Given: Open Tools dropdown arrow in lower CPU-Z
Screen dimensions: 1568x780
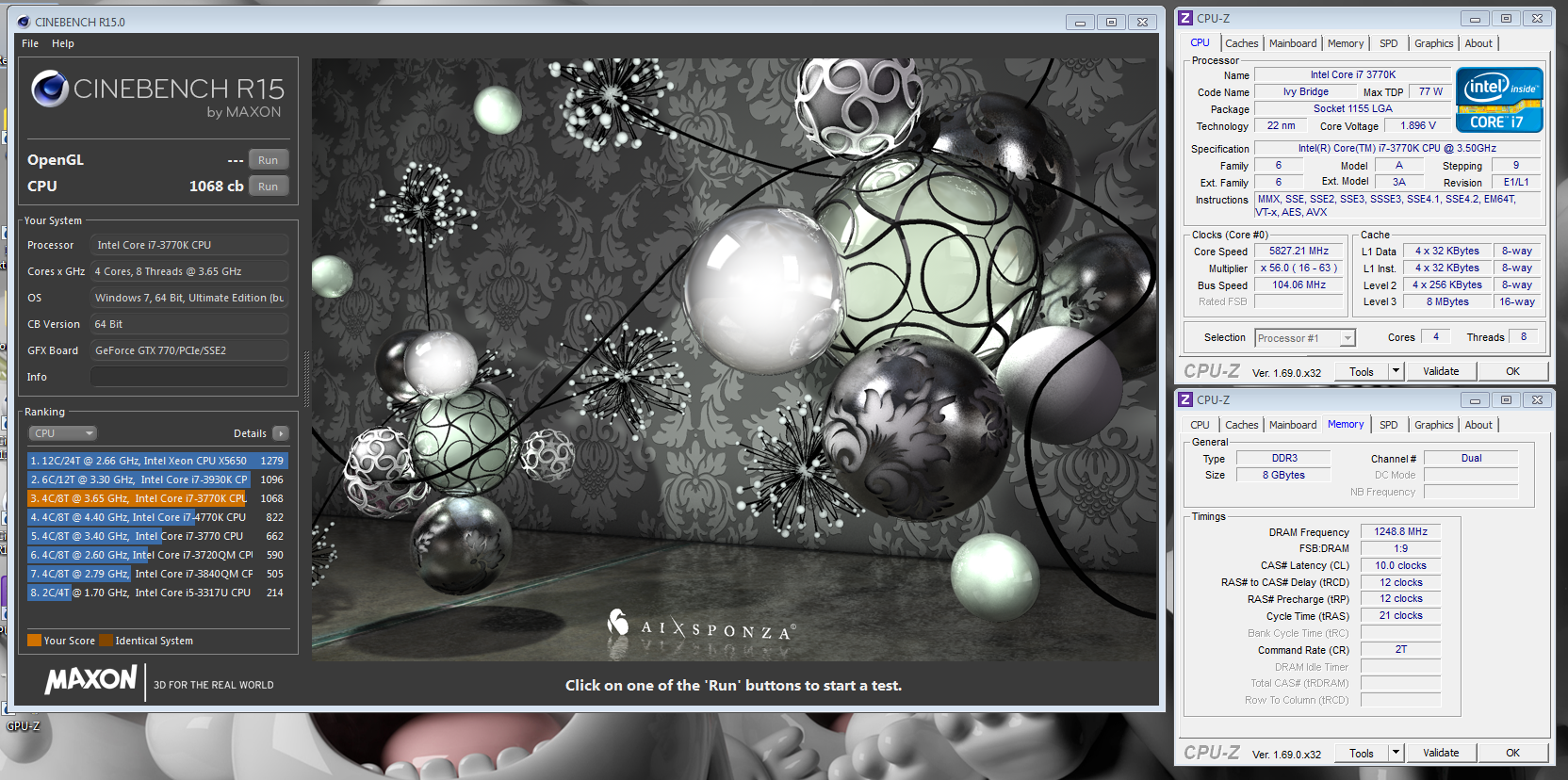Looking at the screenshot, I should pyautogui.click(x=1396, y=754).
